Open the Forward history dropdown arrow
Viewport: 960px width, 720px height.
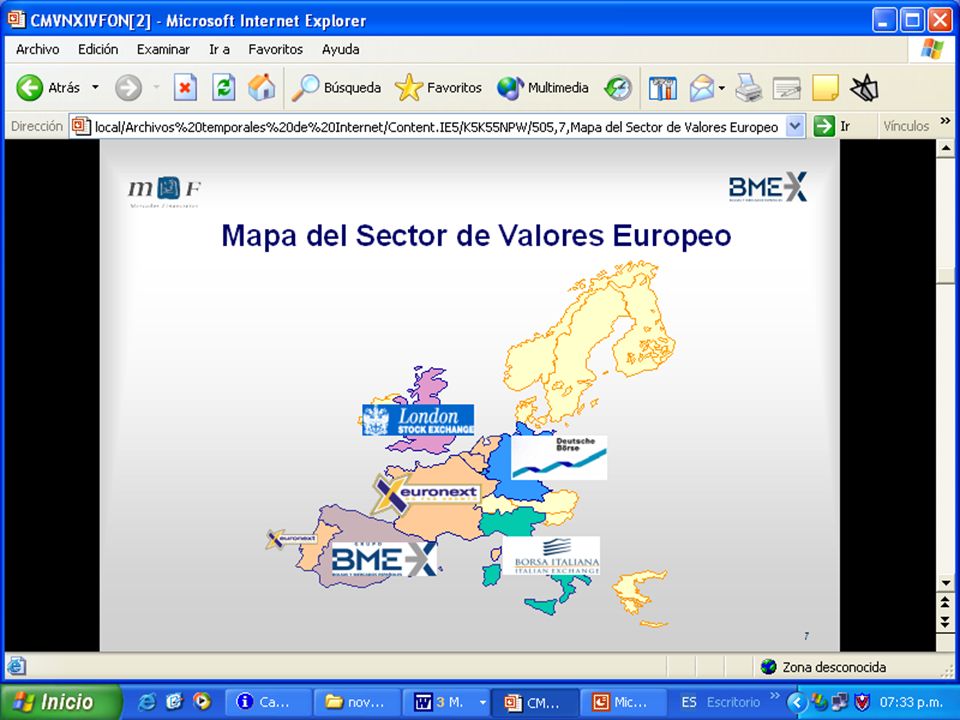(156, 88)
